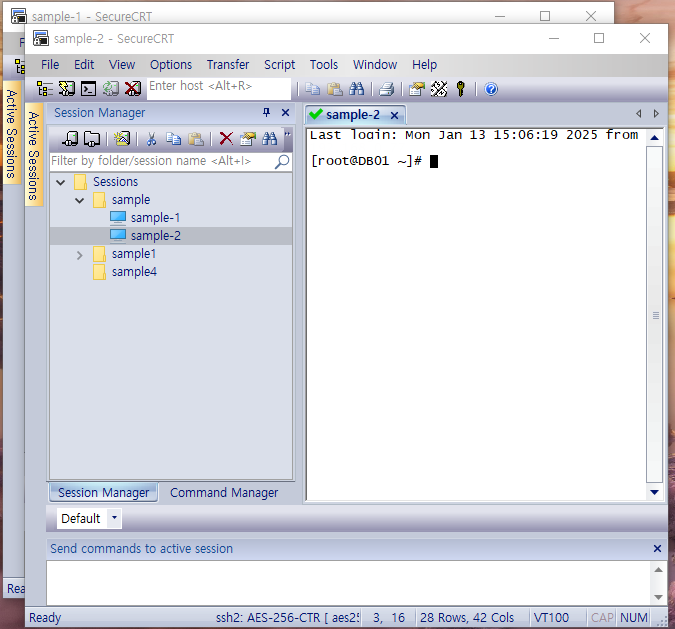Select the sample4 folder
The height and width of the screenshot is (629, 675).
[134, 272]
